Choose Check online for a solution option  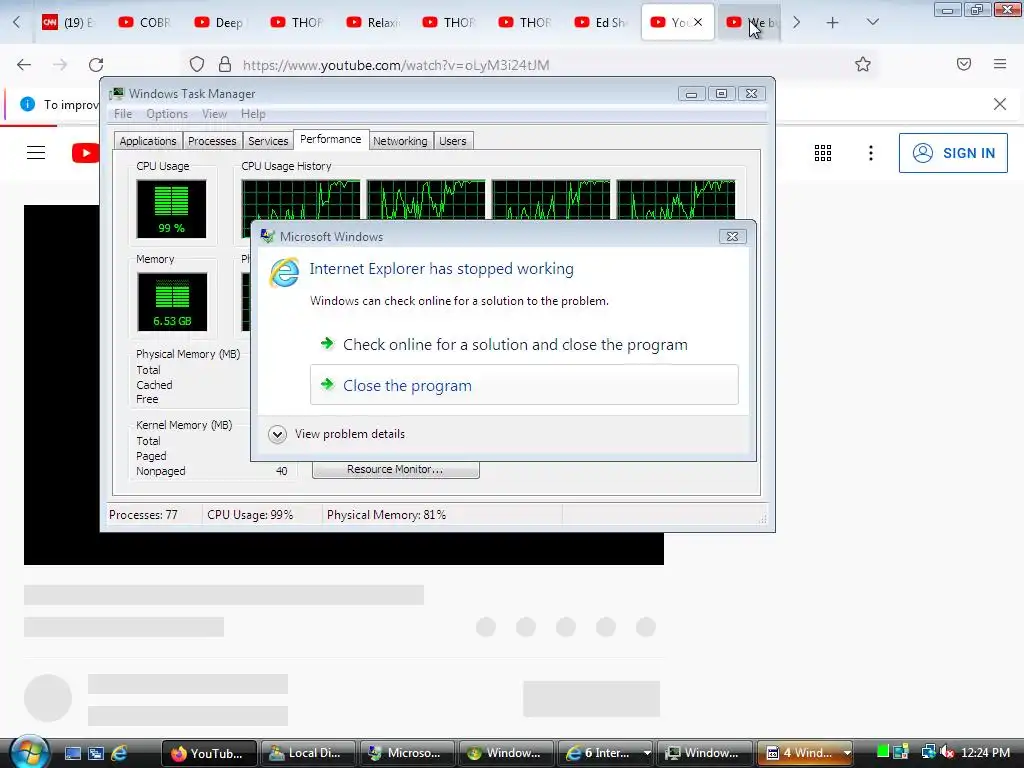point(515,344)
